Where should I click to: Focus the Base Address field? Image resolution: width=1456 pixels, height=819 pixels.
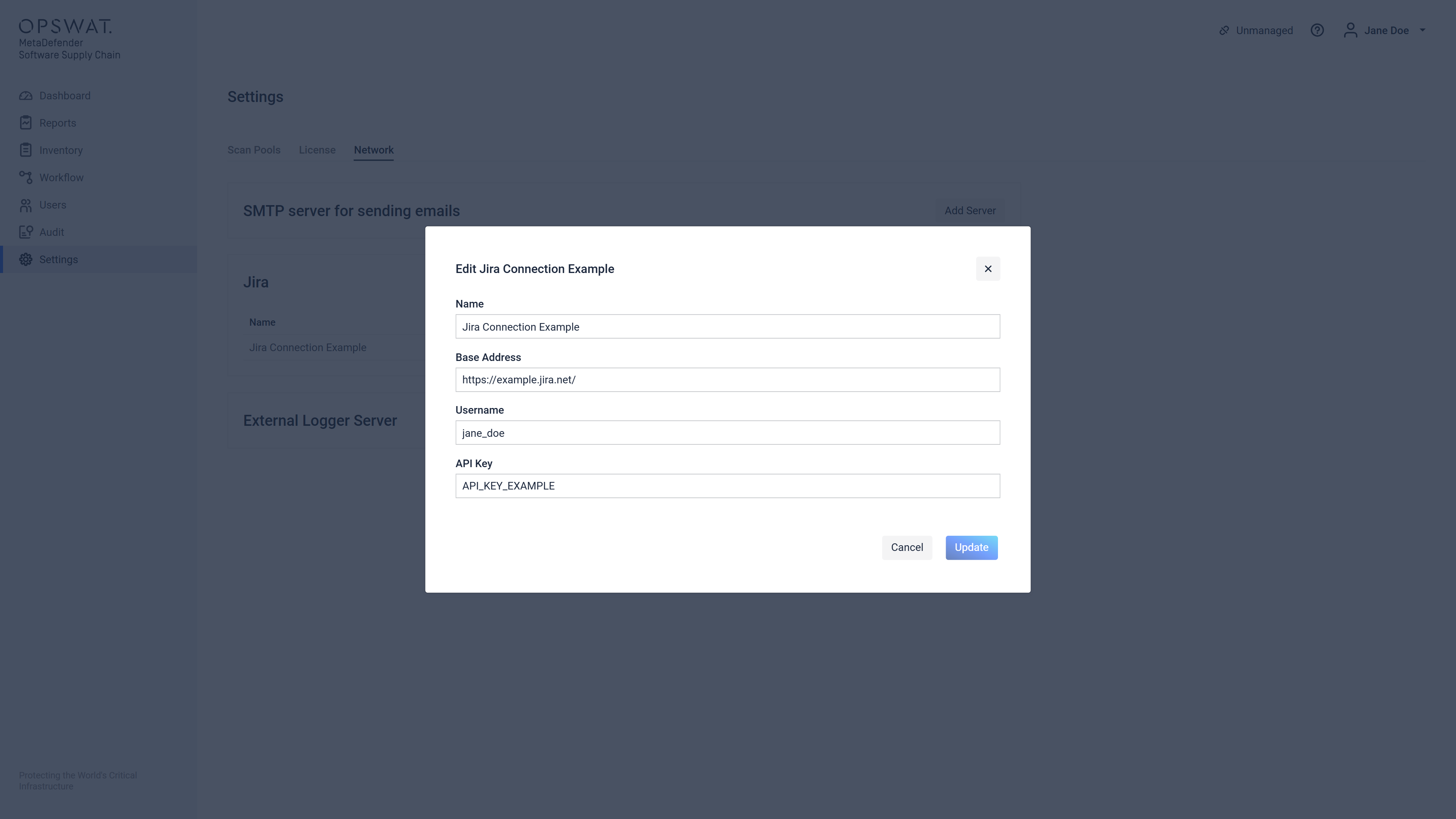[x=728, y=380]
